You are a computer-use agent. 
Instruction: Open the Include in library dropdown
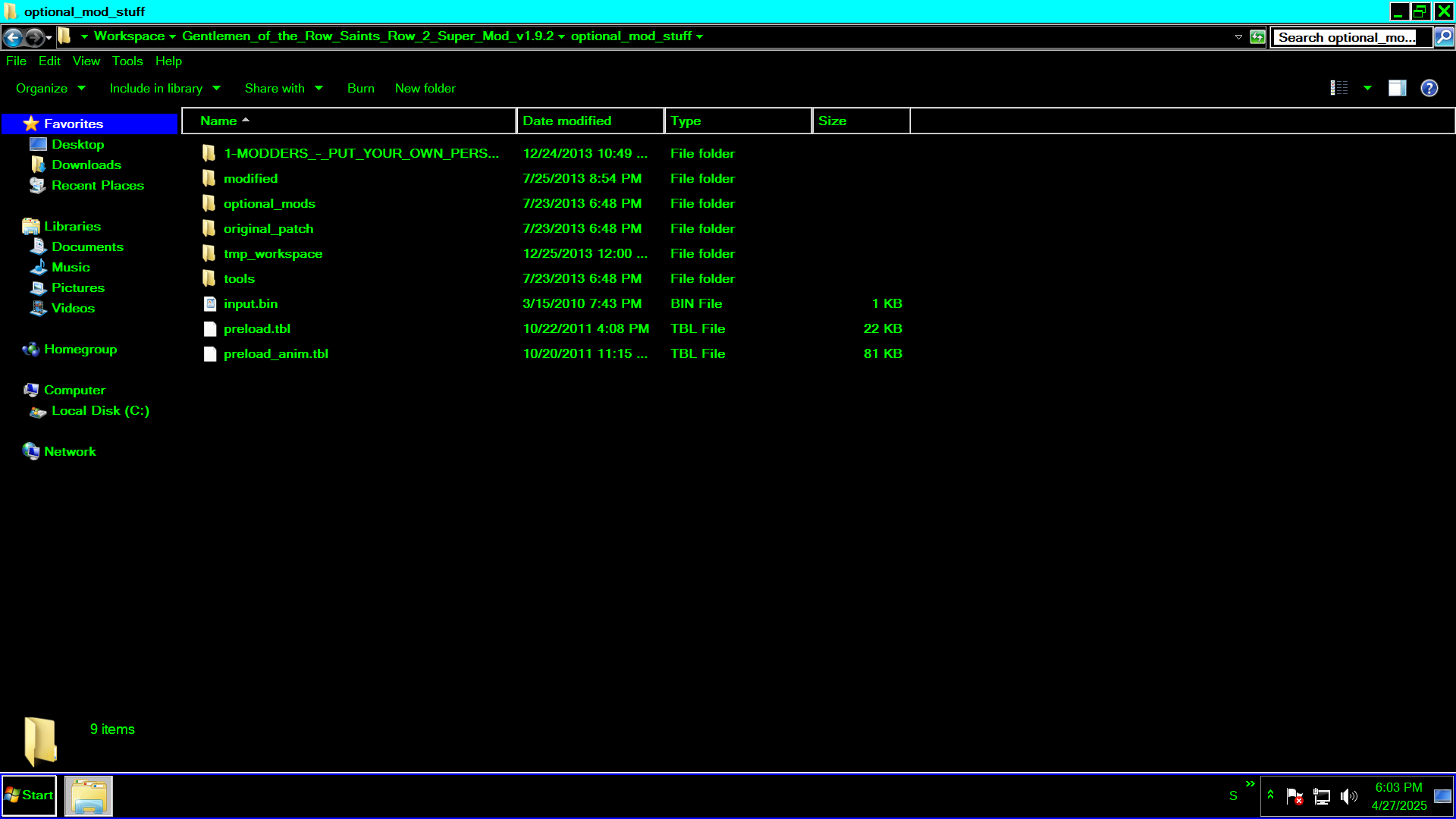(165, 89)
